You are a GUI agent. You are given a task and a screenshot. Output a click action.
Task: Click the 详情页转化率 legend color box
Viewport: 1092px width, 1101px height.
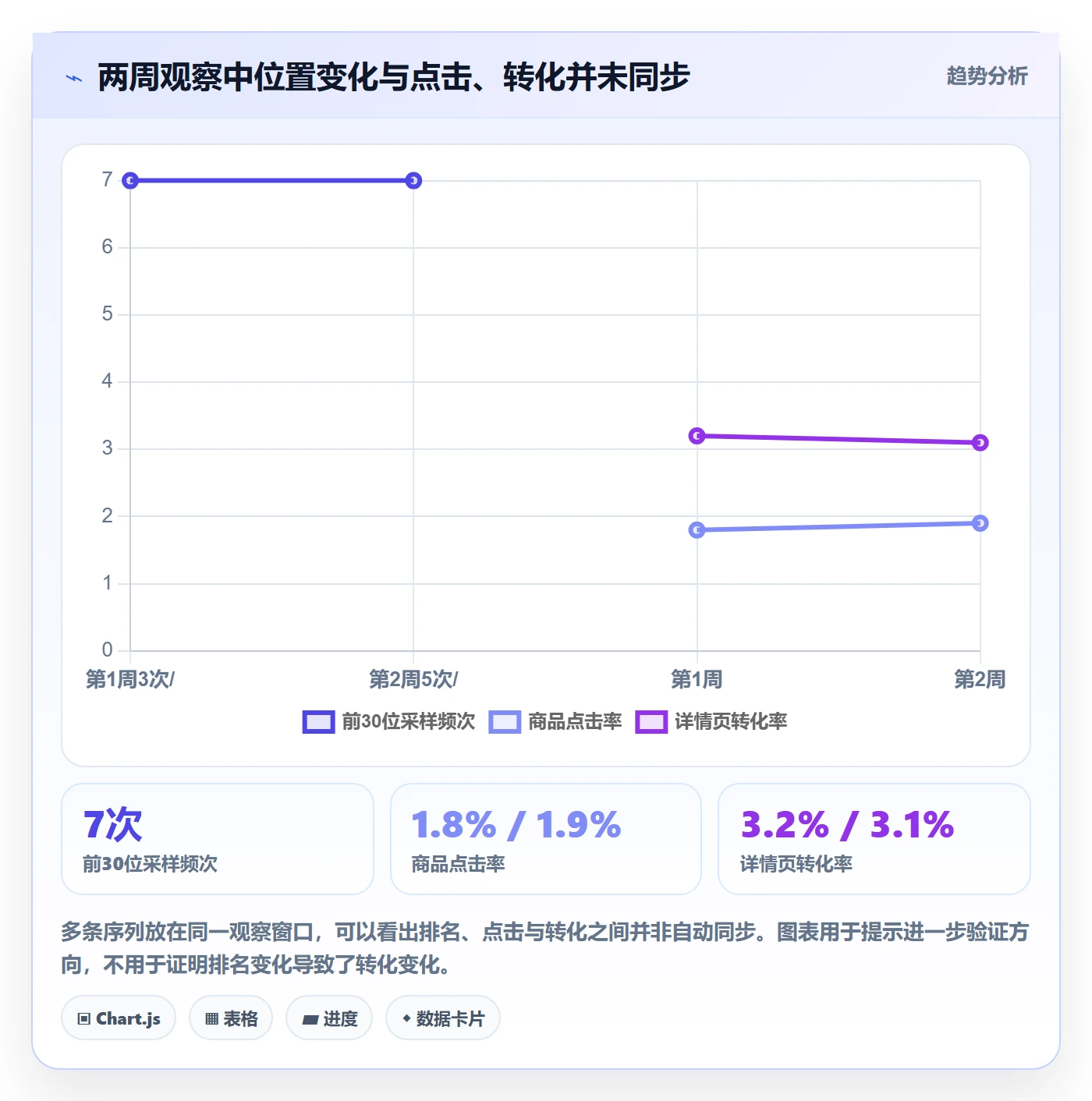coord(651,722)
